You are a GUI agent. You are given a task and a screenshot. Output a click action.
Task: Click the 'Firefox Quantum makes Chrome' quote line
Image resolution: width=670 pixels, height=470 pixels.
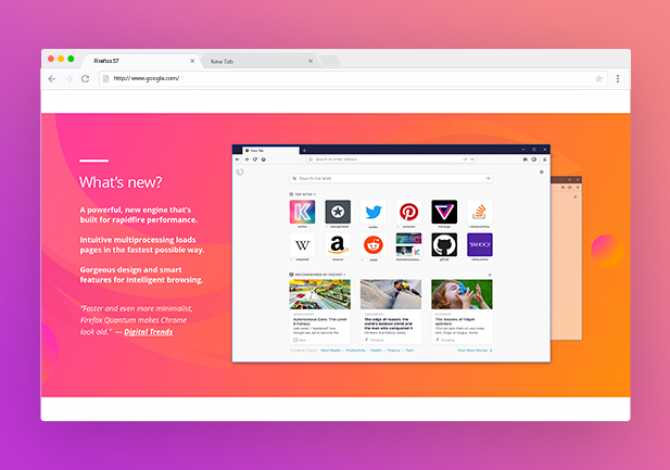click(133, 320)
